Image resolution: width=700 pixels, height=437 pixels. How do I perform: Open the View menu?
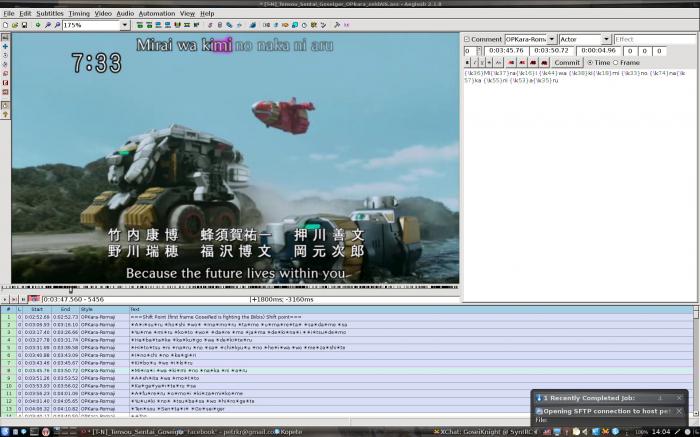pyautogui.click(x=187, y=13)
